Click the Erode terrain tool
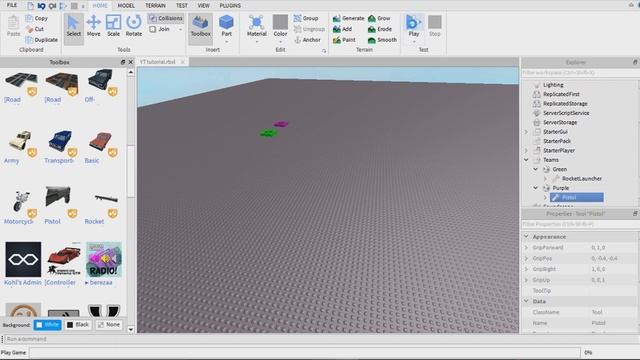640x360 pixels. pyautogui.click(x=380, y=29)
